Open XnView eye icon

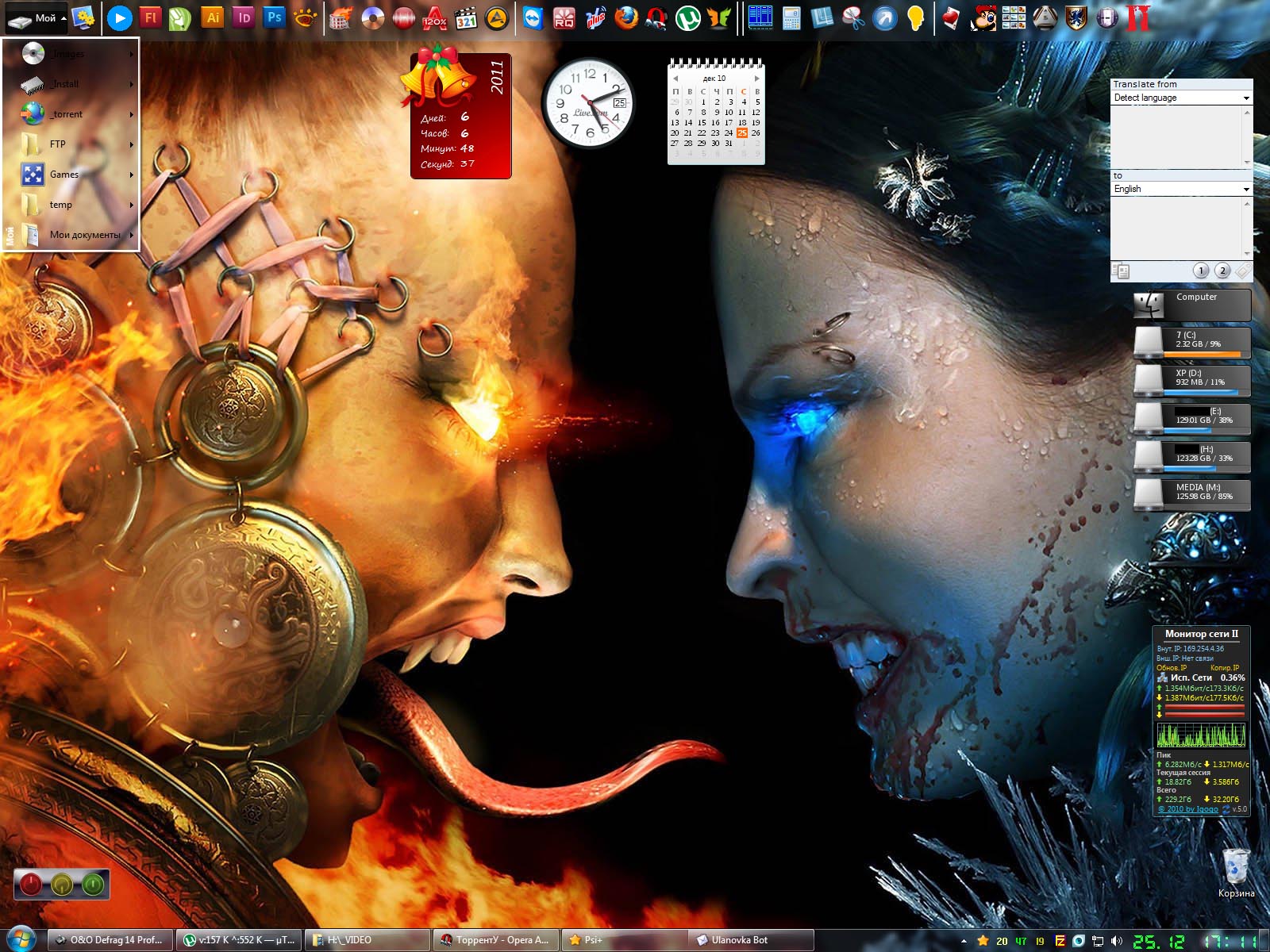point(305,17)
